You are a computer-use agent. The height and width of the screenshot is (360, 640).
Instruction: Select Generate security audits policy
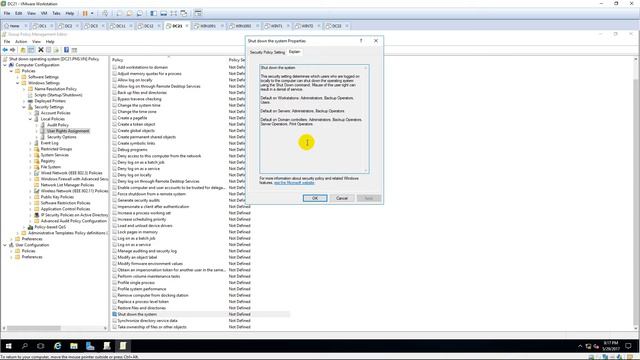click(x=138, y=200)
